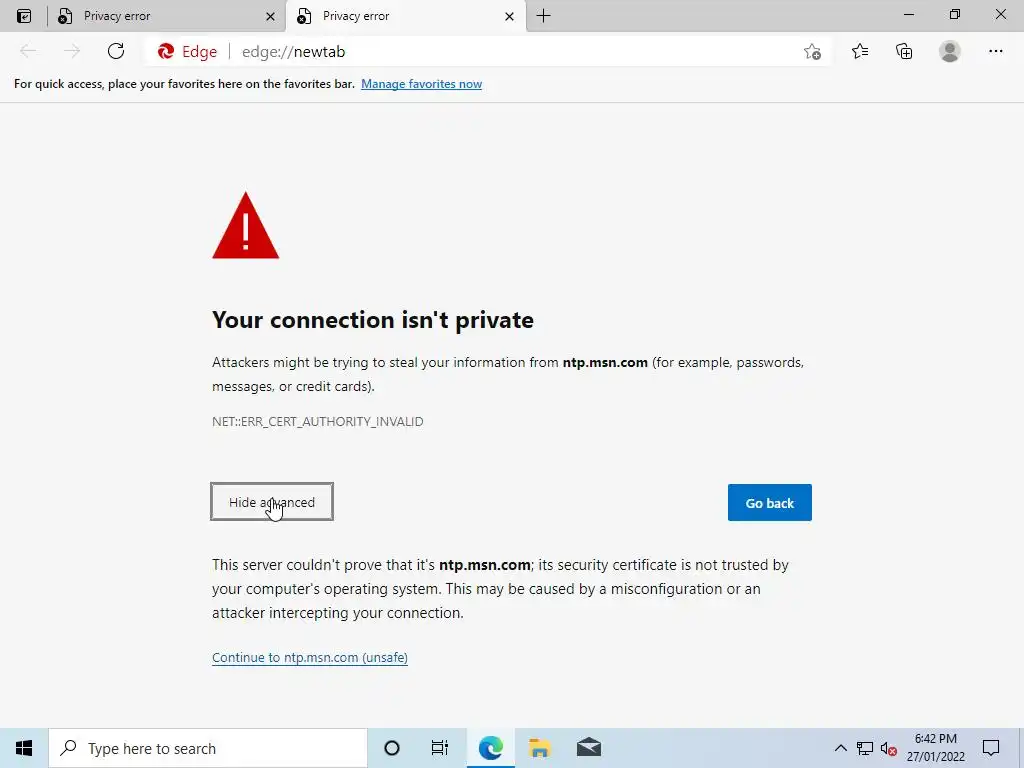
Task: Open Settings and more ellipsis menu
Action: coord(995,51)
